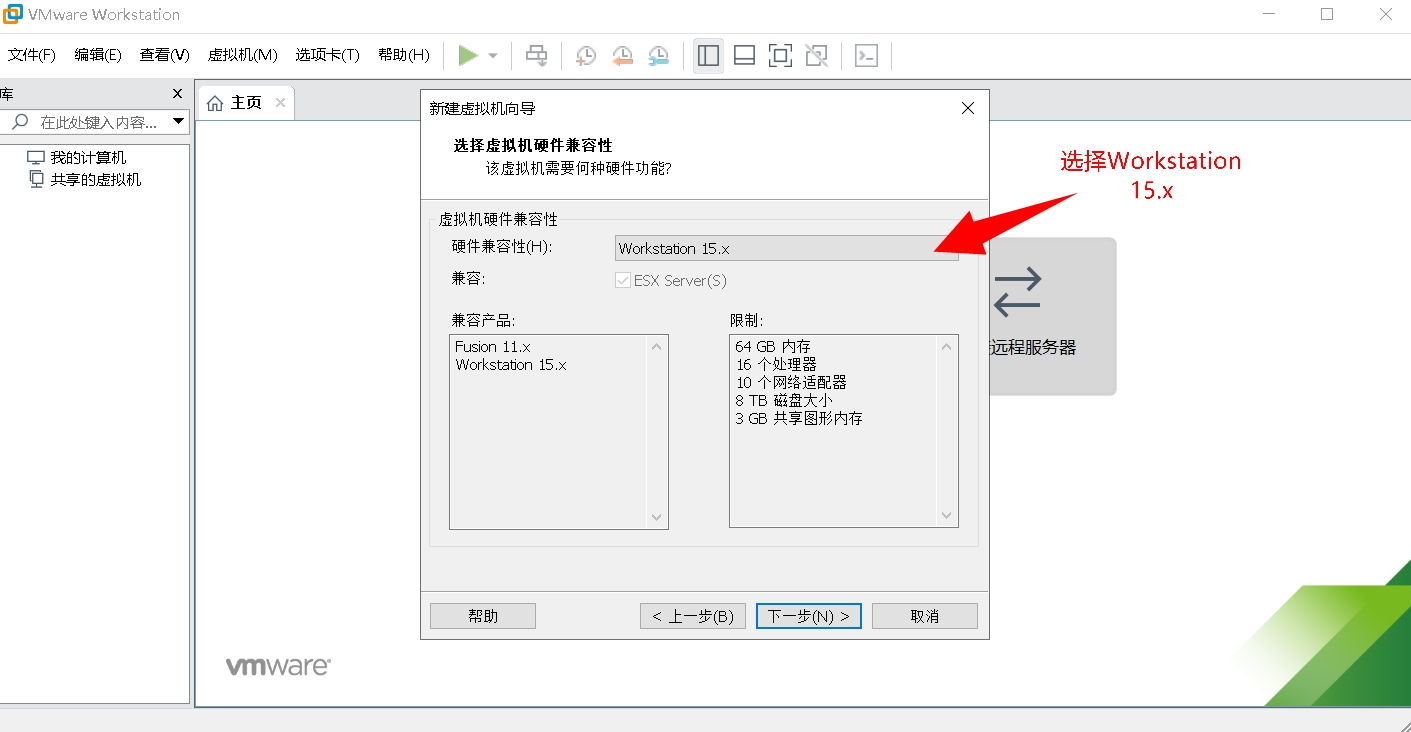
Task: Open the 选项卡(T) menu
Action: (x=327, y=55)
